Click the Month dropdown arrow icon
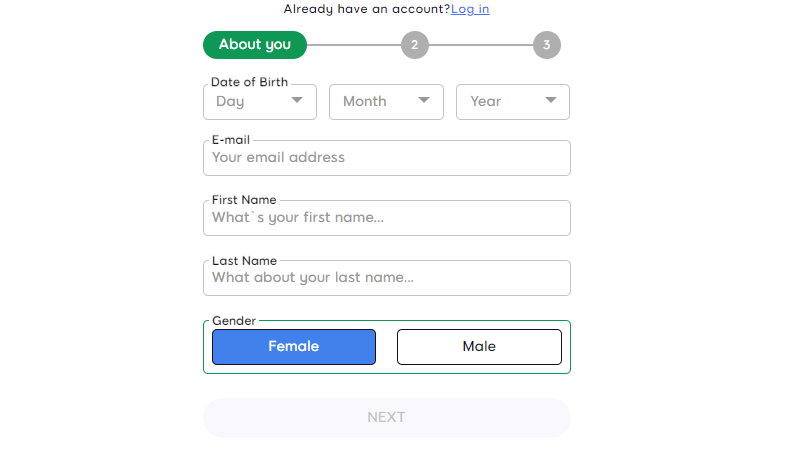This screenshot has width=785, height=469. click(x=424, y=101)
